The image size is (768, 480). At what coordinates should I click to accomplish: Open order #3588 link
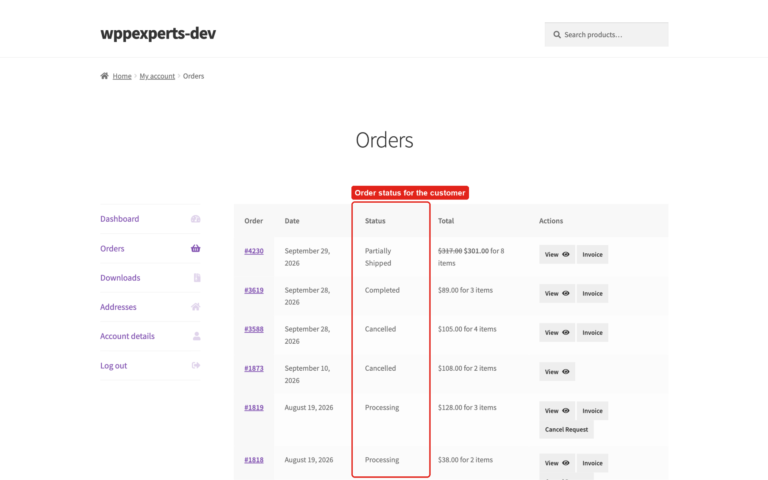click(254, 329)
